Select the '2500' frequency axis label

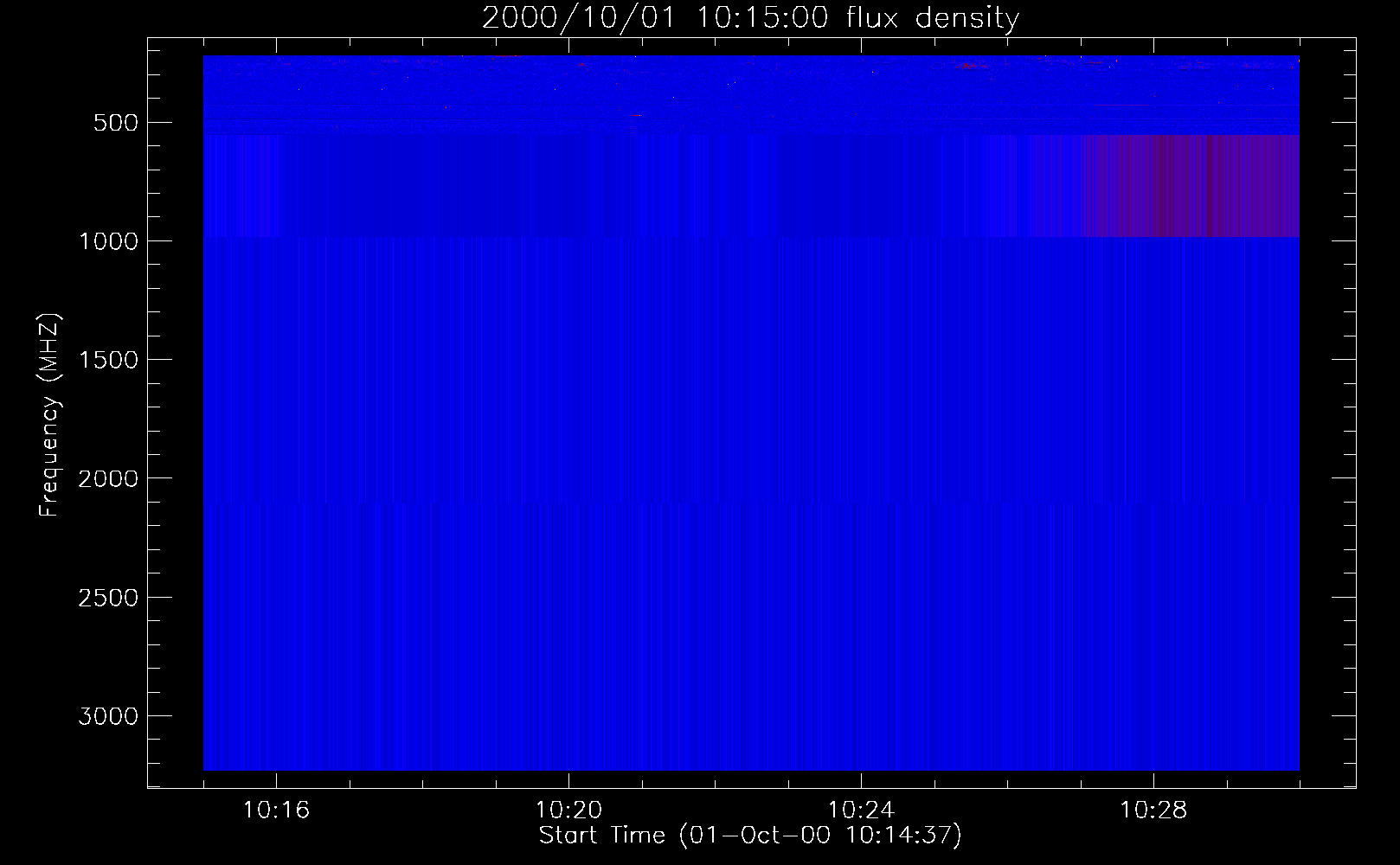tap(108, 598)
